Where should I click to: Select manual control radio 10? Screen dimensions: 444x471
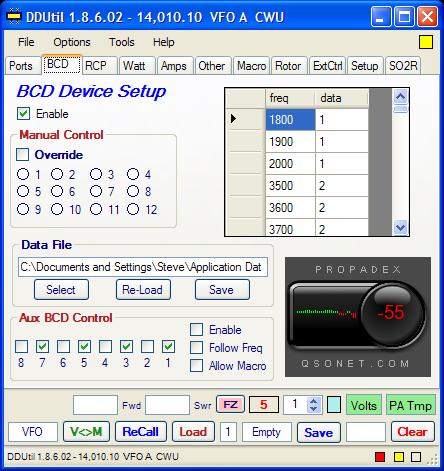[x=57, y=209]
